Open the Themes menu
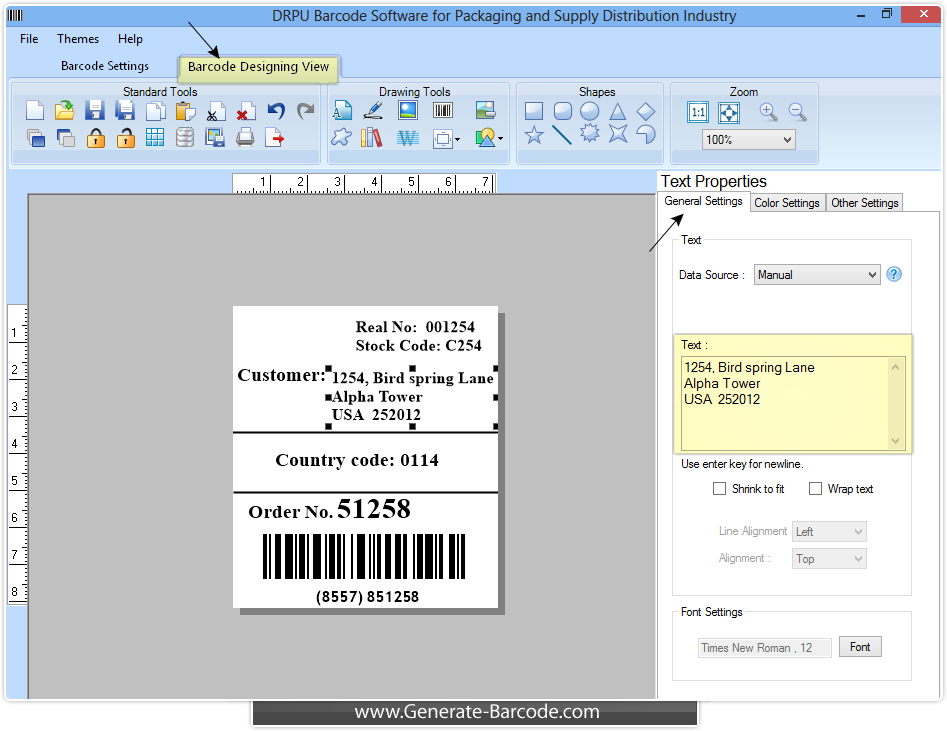Image resolution: width=947 pixels, height=731 pixels. coord(77,39)
